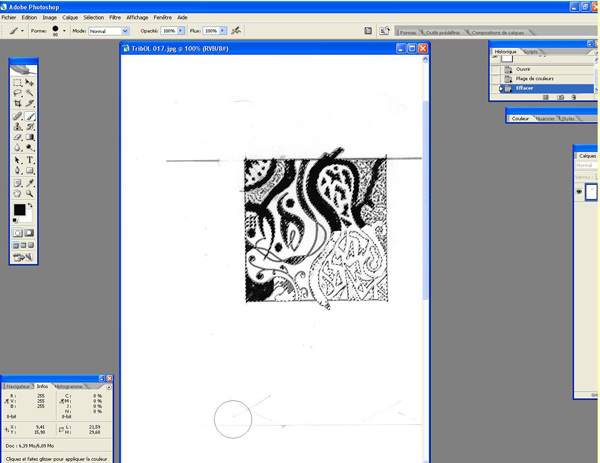Select the Crop tool
Image resolution: width=600 pixels, height=463 pixels.
18,103
